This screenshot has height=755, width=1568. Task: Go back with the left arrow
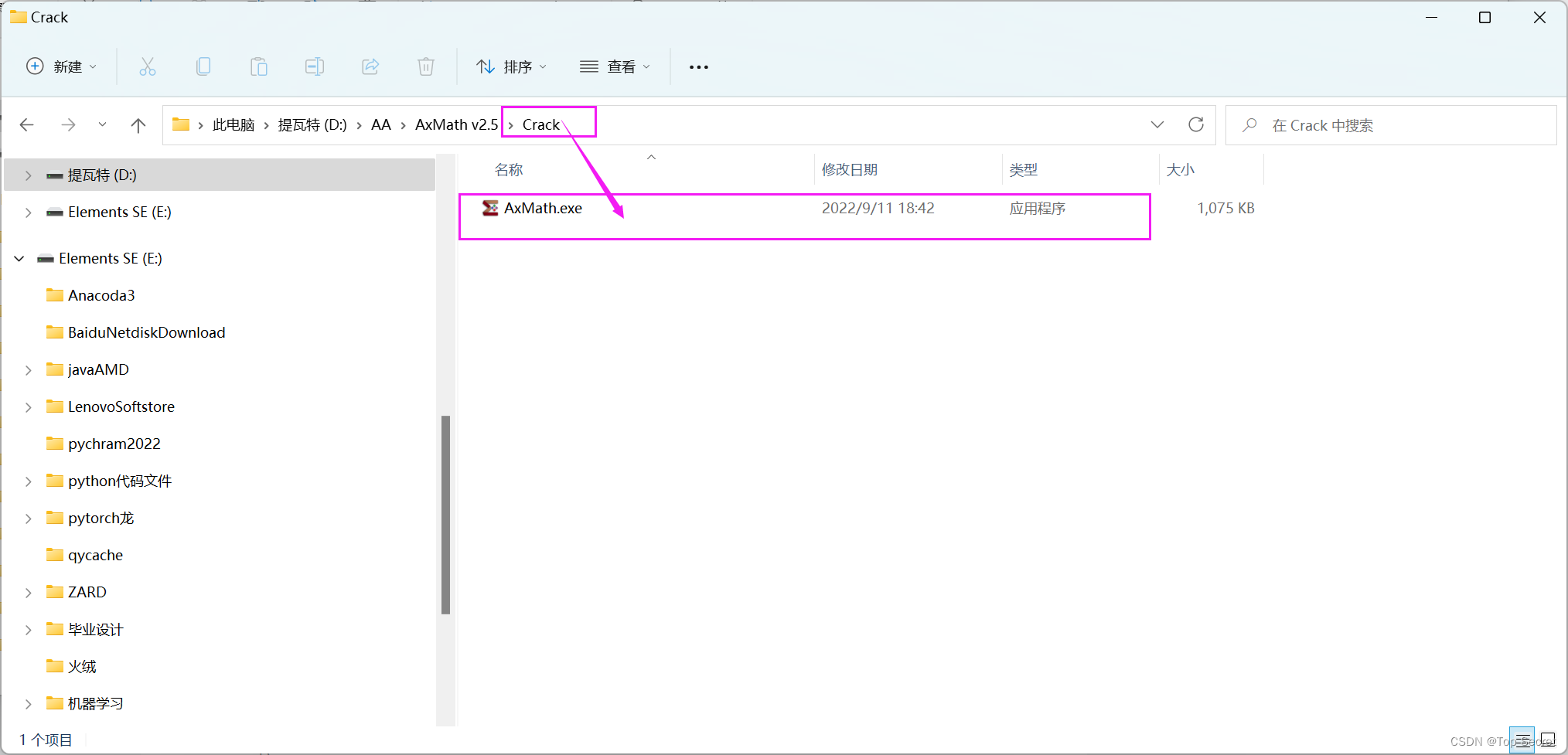27,125
